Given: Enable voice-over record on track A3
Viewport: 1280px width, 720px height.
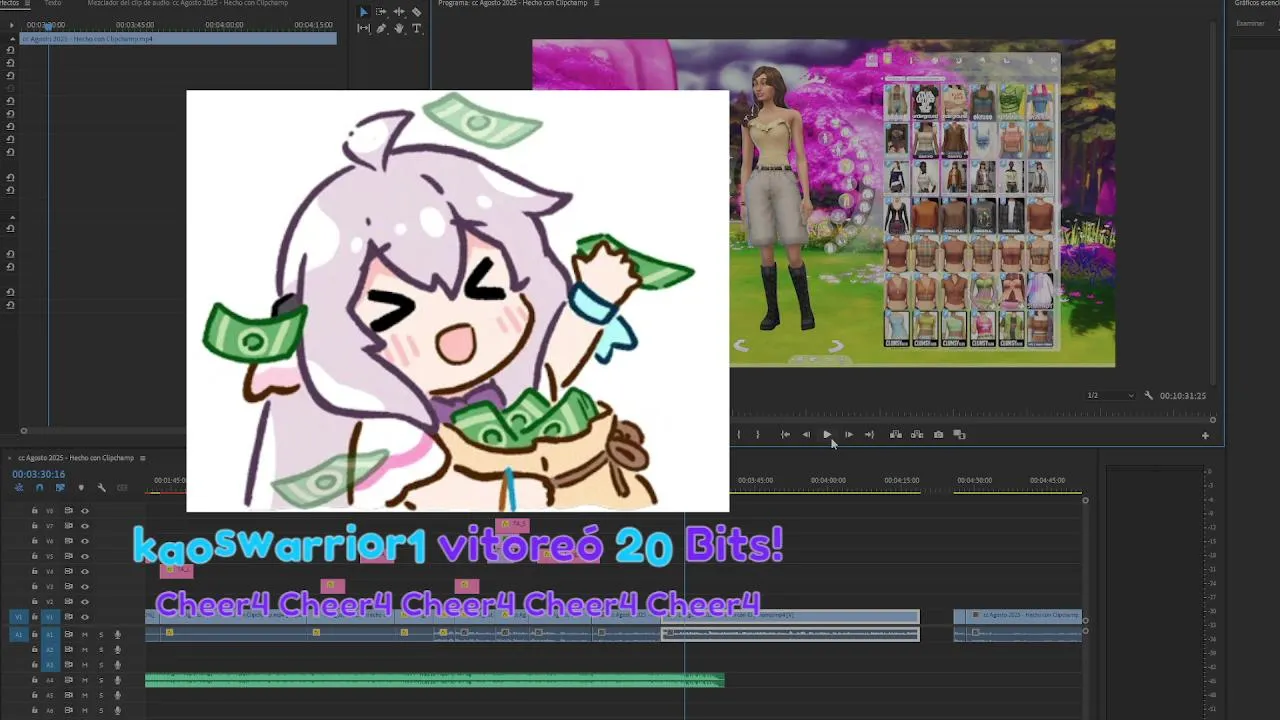Looking at the screenshot, I should click(x=117, y=665).
